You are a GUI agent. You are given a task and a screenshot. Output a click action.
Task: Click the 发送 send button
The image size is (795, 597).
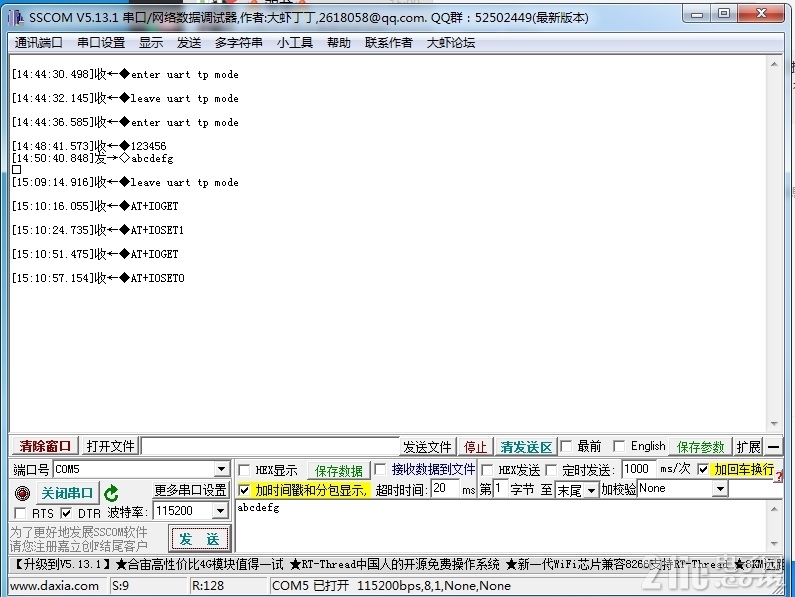(x=199, y=539)
